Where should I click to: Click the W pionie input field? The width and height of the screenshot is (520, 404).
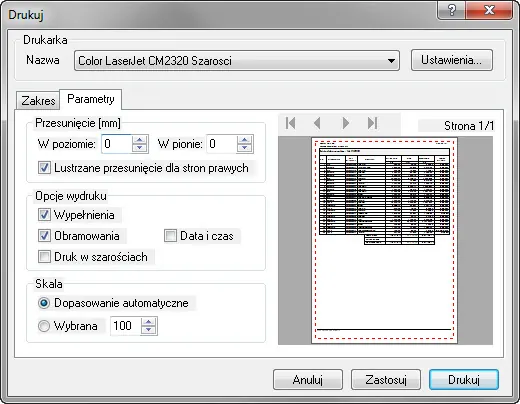click(222, 144)
